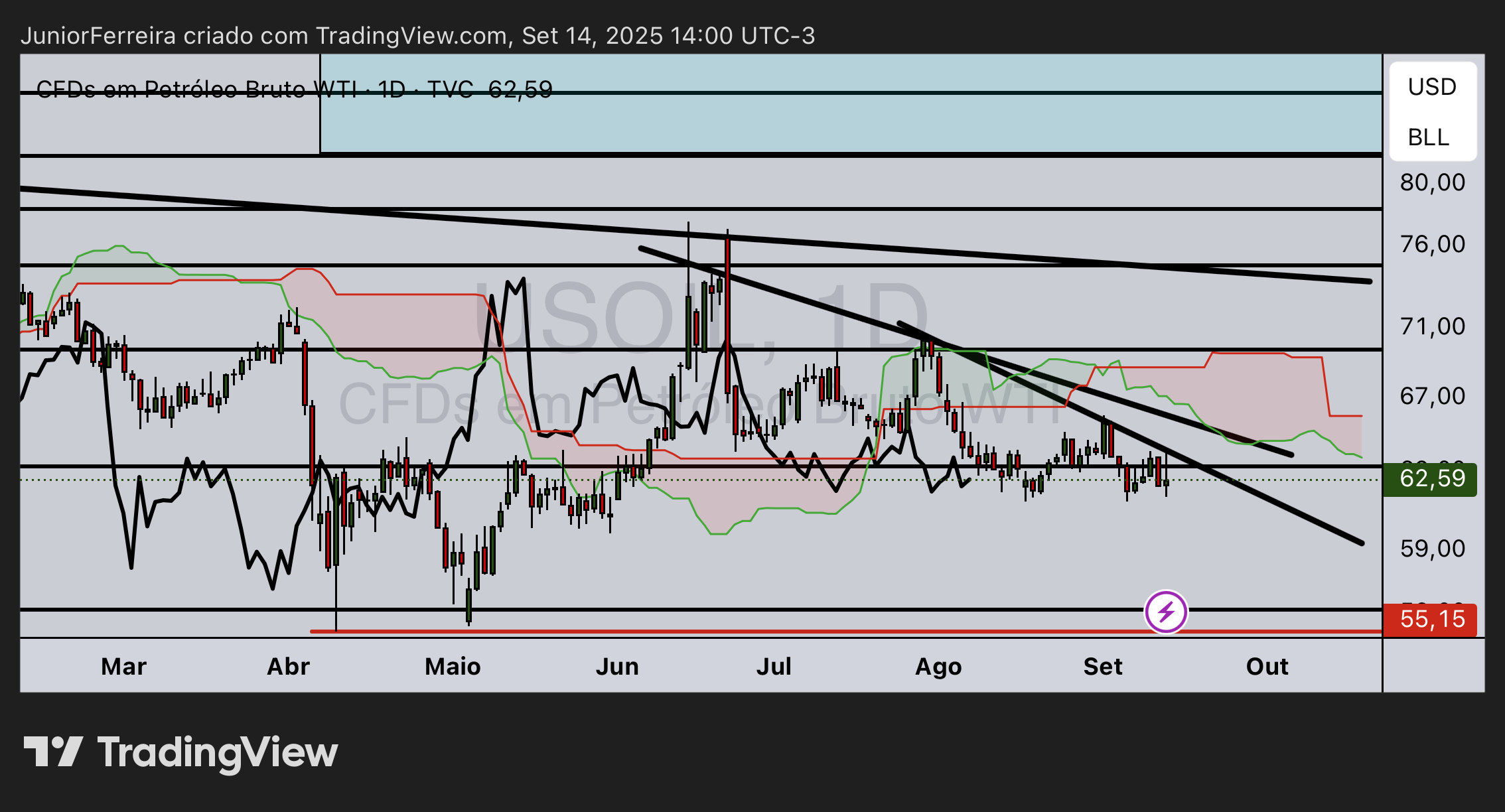
Task: Click the TradingView logo icon
Action: [x=53, y=752]
